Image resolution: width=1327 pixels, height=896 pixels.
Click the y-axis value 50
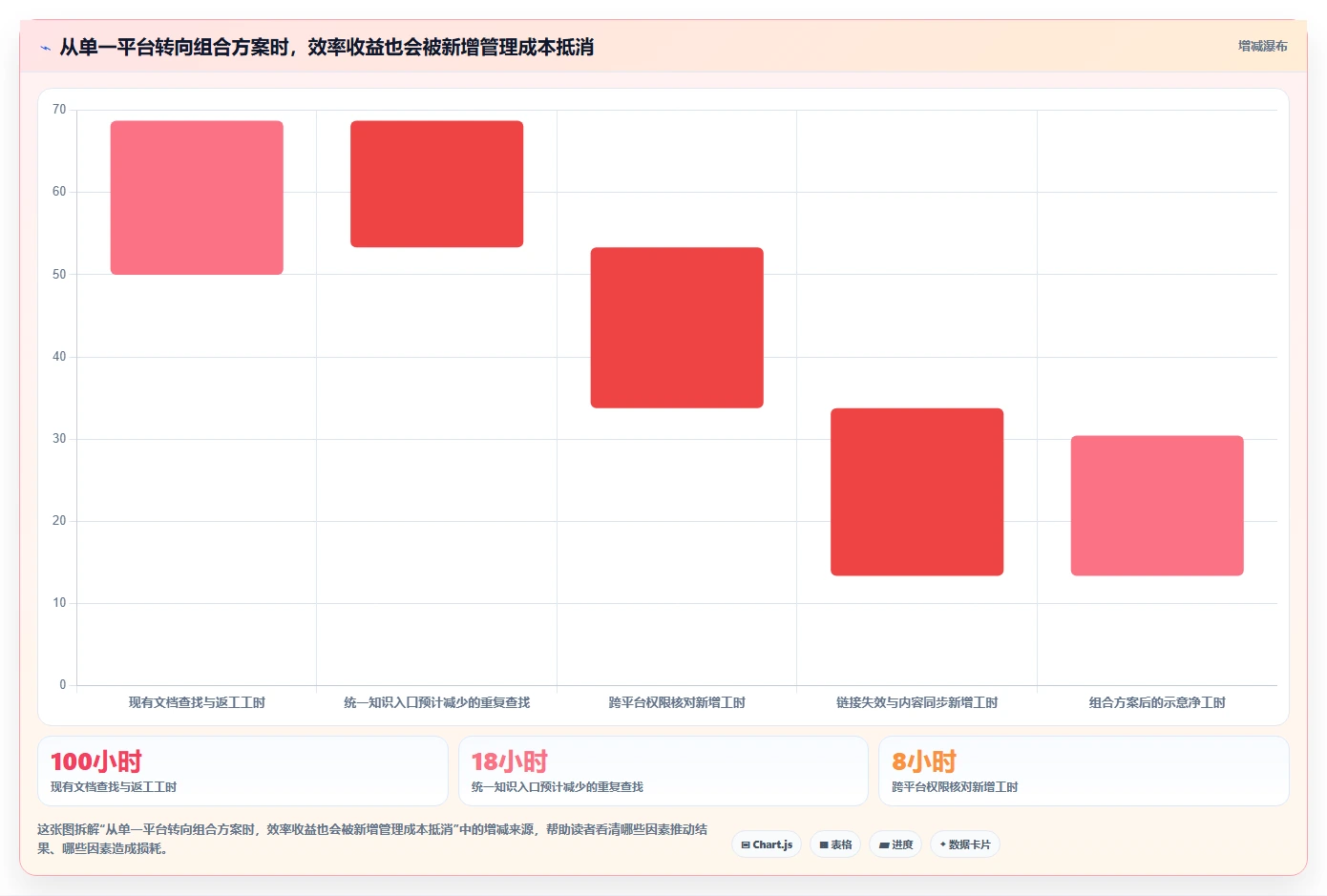(59, 275)
